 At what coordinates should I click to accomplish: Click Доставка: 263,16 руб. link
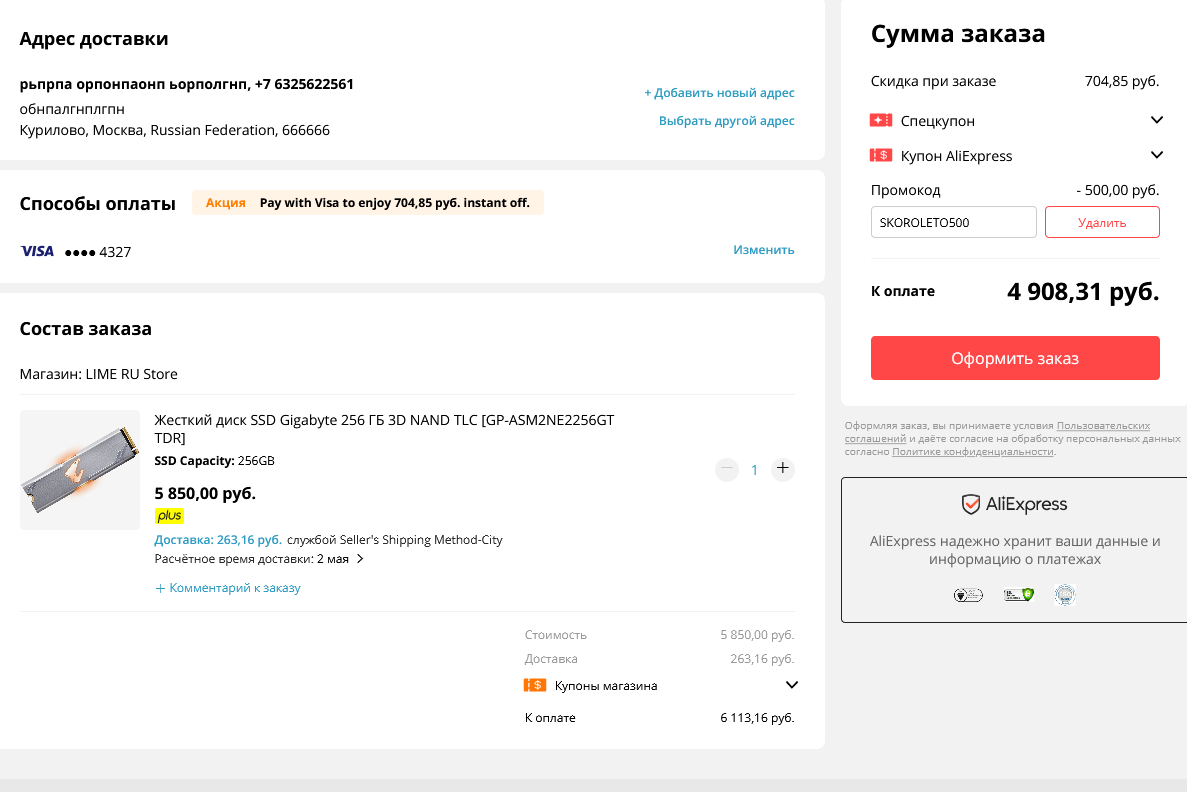pyautogui.click(x=218, y=540)
